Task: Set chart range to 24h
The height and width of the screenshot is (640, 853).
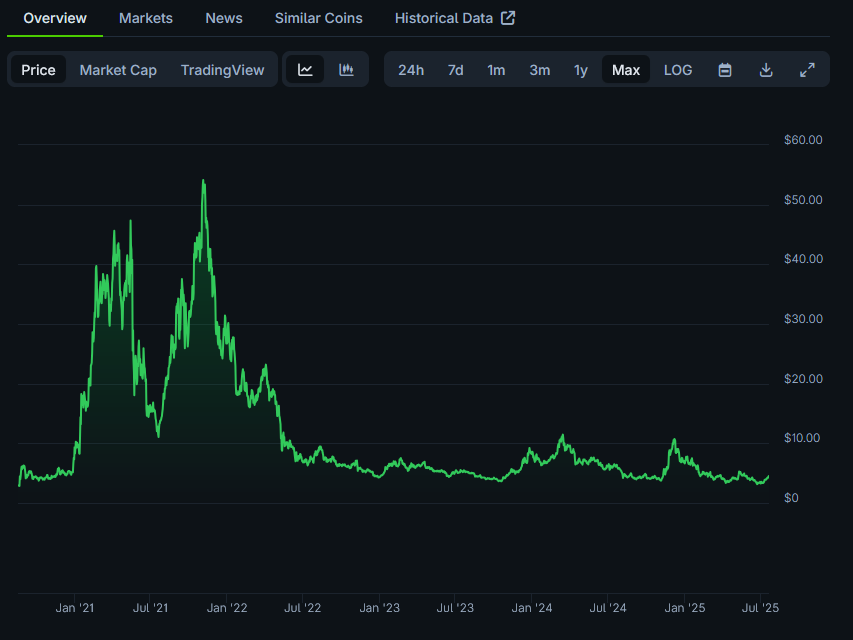Action: pos(411,70)
